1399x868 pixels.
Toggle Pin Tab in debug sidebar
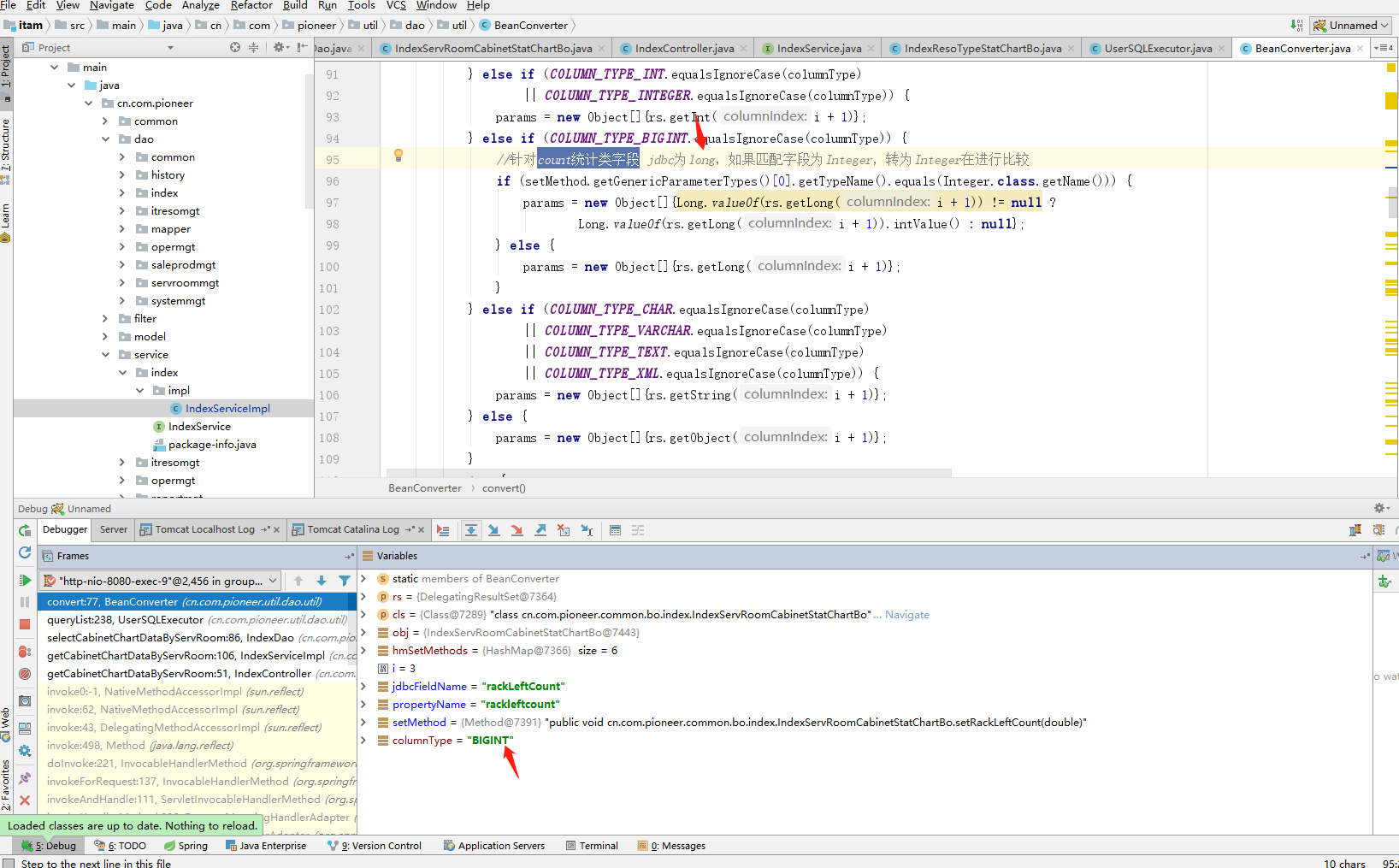click(x=25, y=777)
